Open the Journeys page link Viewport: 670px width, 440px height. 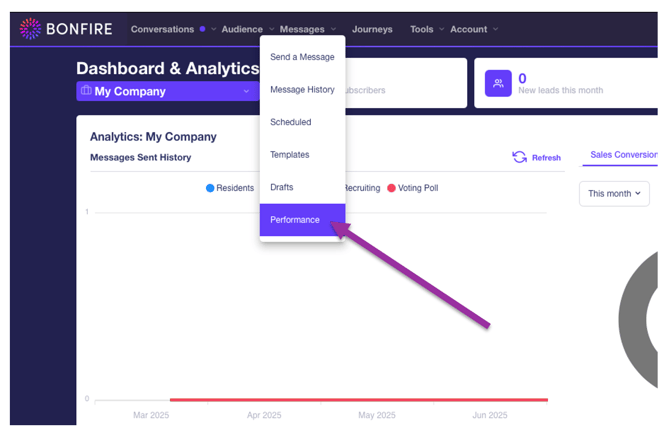tap(372, 29)
